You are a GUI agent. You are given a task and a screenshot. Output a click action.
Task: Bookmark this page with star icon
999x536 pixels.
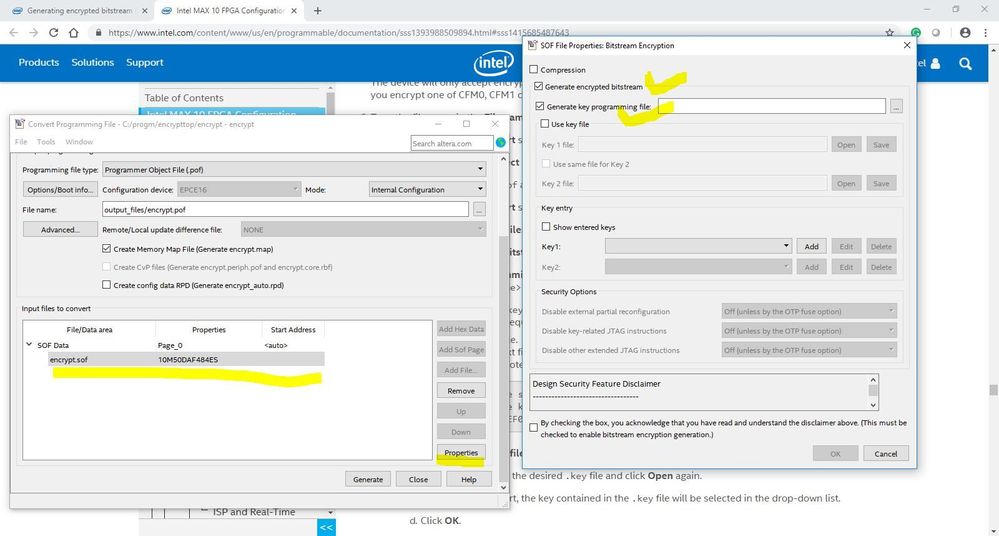tap(889, 33)
